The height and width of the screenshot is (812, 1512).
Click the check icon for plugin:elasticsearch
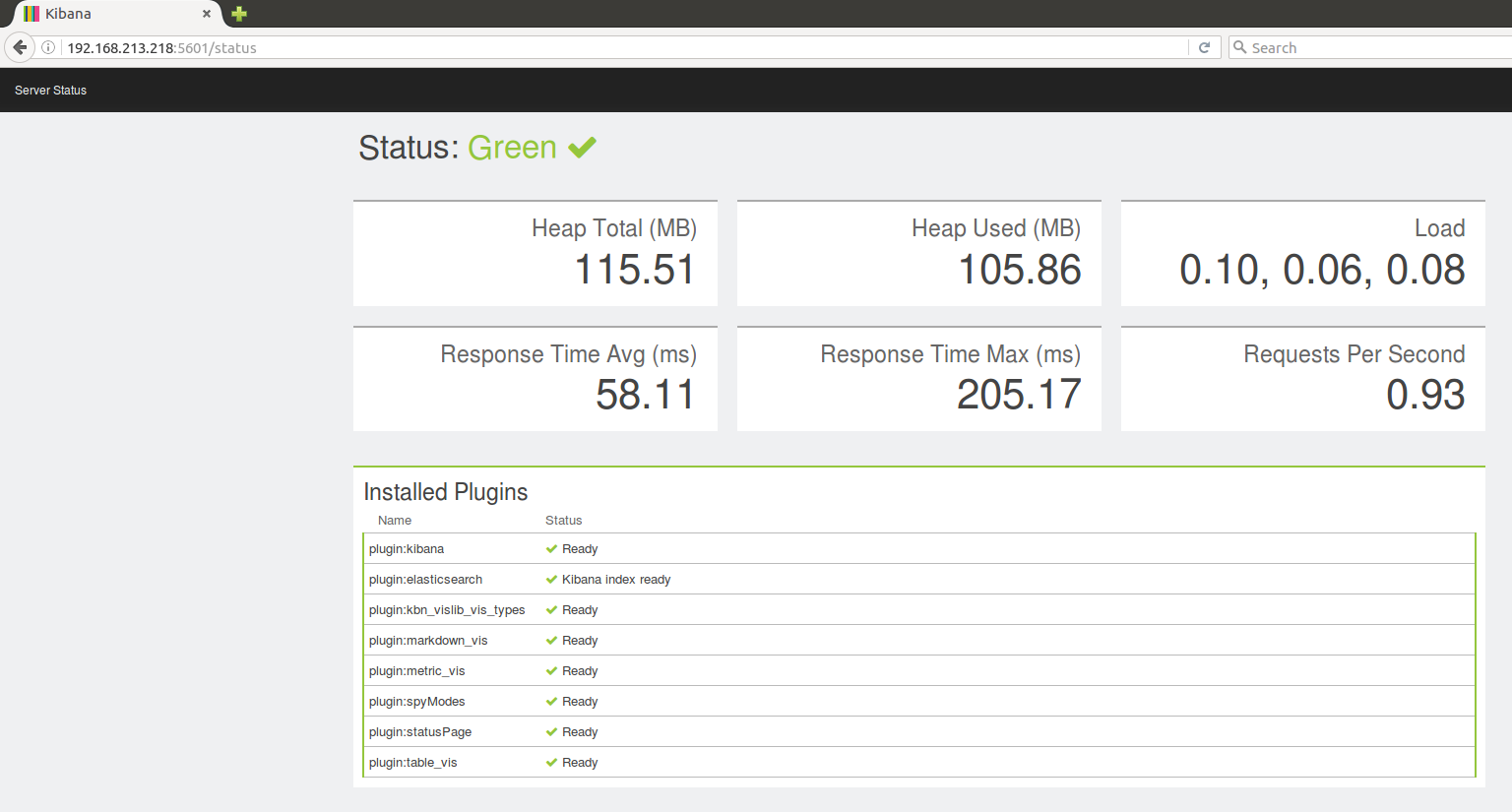tap(551, 580)
